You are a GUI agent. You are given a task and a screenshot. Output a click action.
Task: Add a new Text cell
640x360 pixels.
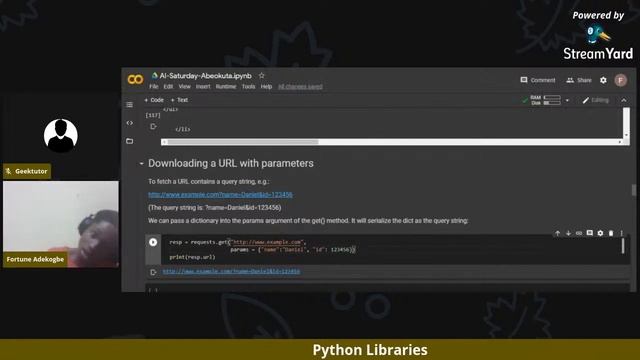(179, 100)
